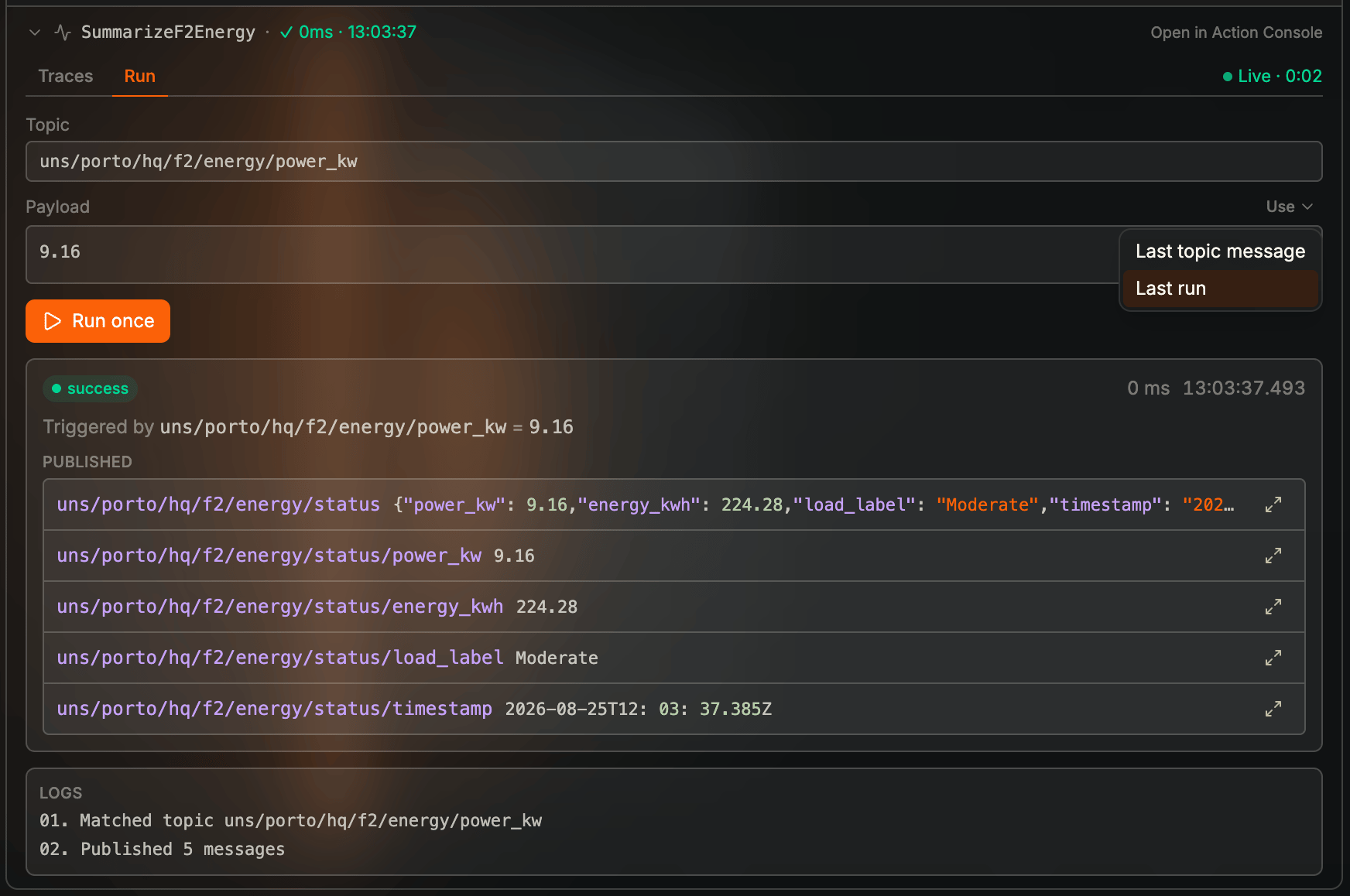Open the Use dropdown

click(x=1290, y=207)
